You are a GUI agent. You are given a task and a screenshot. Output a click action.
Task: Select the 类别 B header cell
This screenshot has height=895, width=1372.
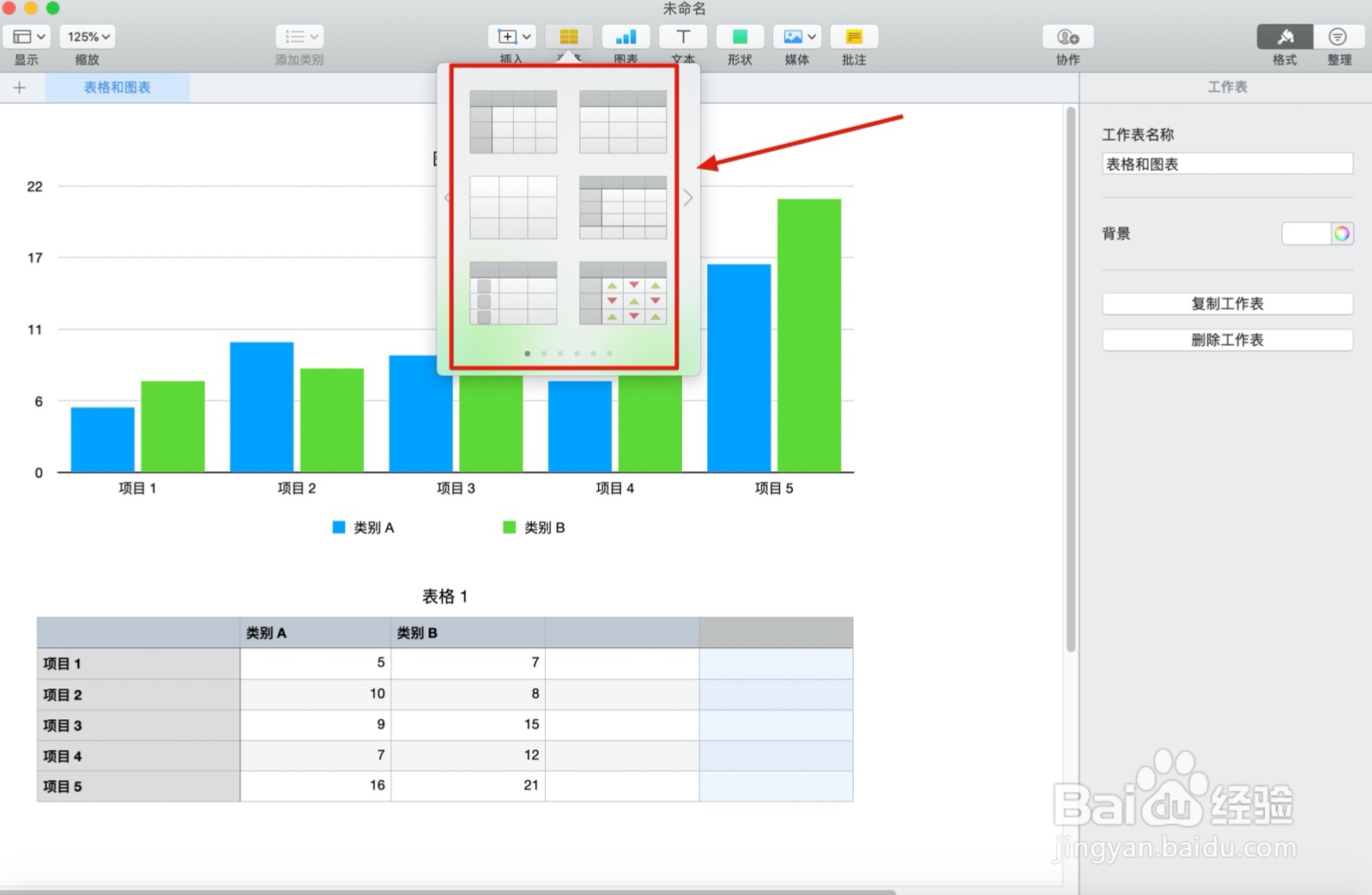coord(468,632)
